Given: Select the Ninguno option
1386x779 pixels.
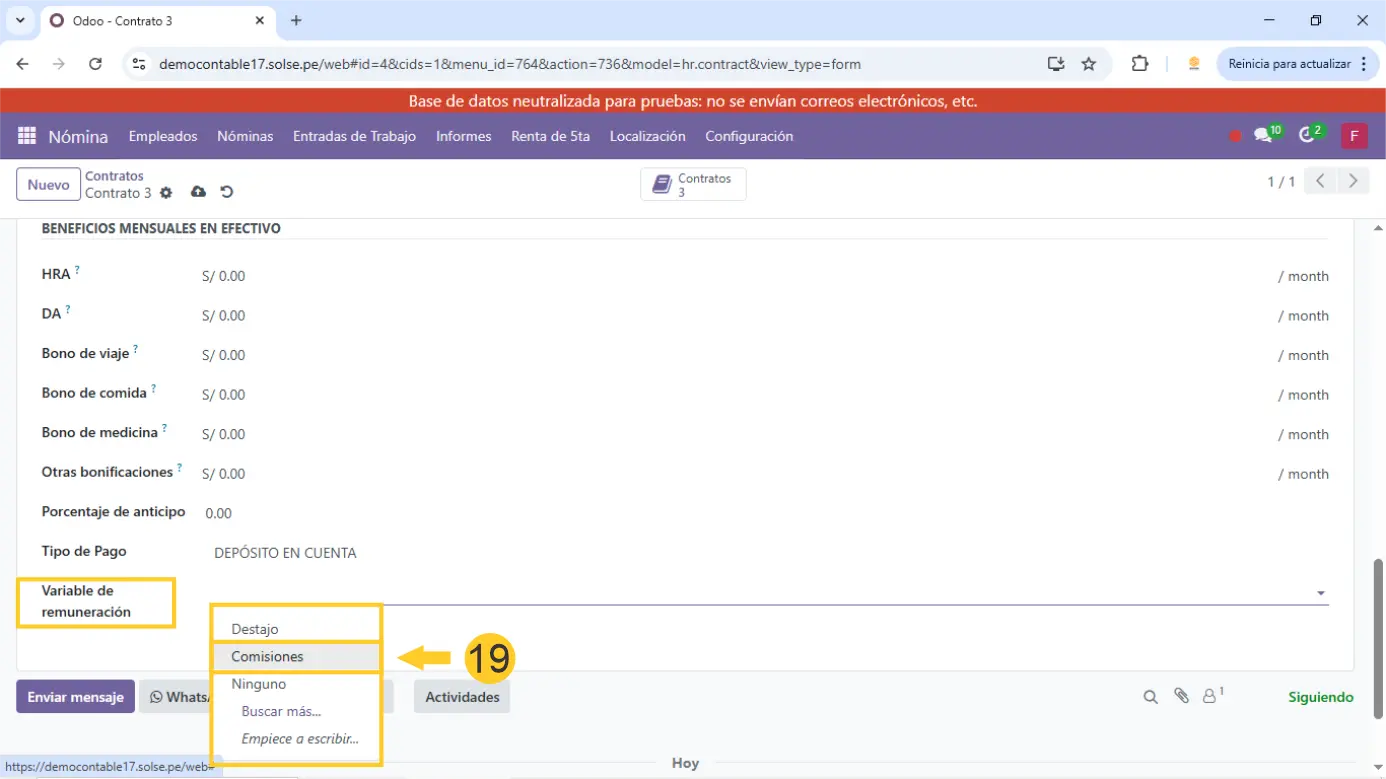Looking at the screenshot, I should (259, 684).
